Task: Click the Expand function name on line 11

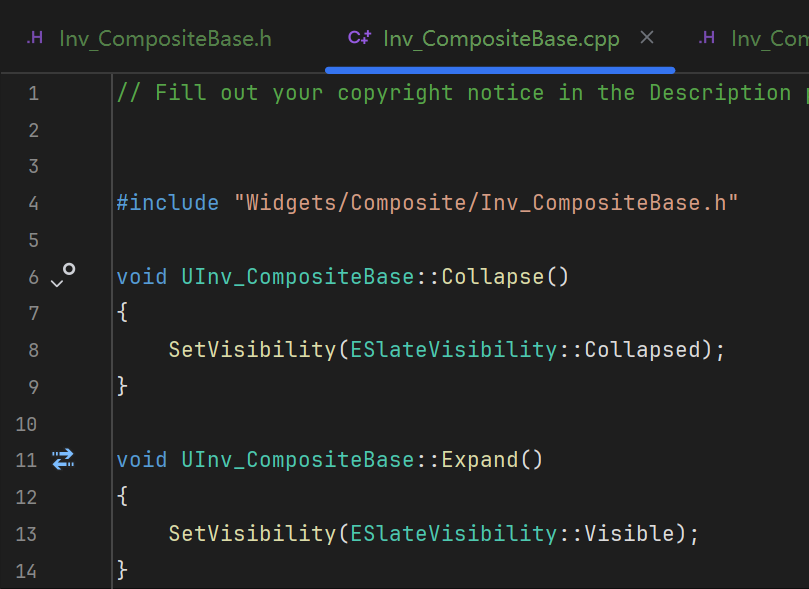Action: [480, 460]
